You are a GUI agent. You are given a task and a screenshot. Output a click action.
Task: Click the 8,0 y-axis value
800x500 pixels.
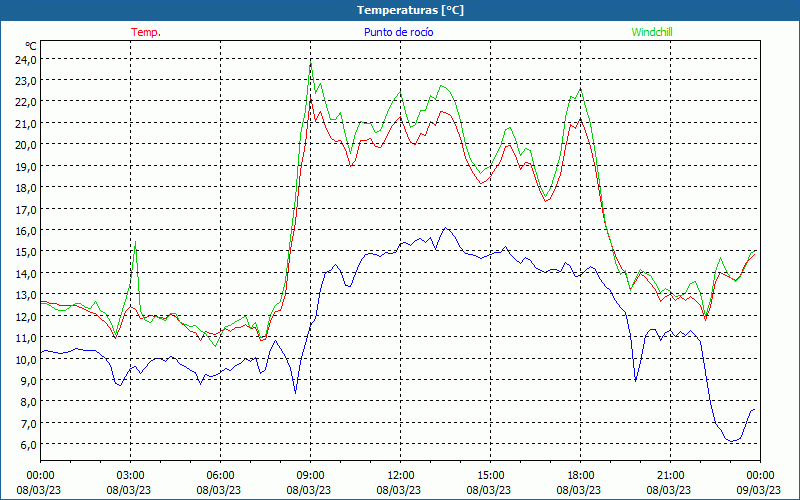click(29, 402)
